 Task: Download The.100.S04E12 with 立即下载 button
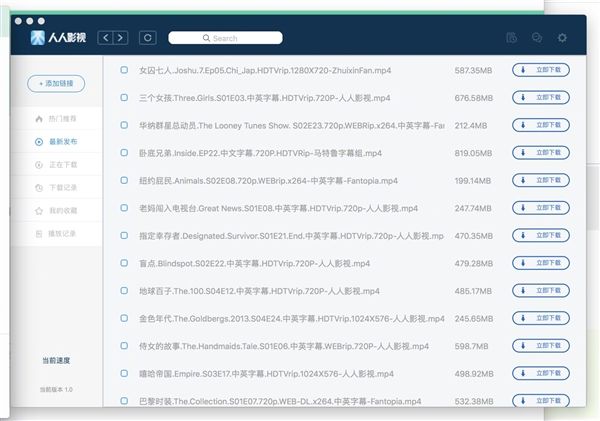click(x=541, y=290)
